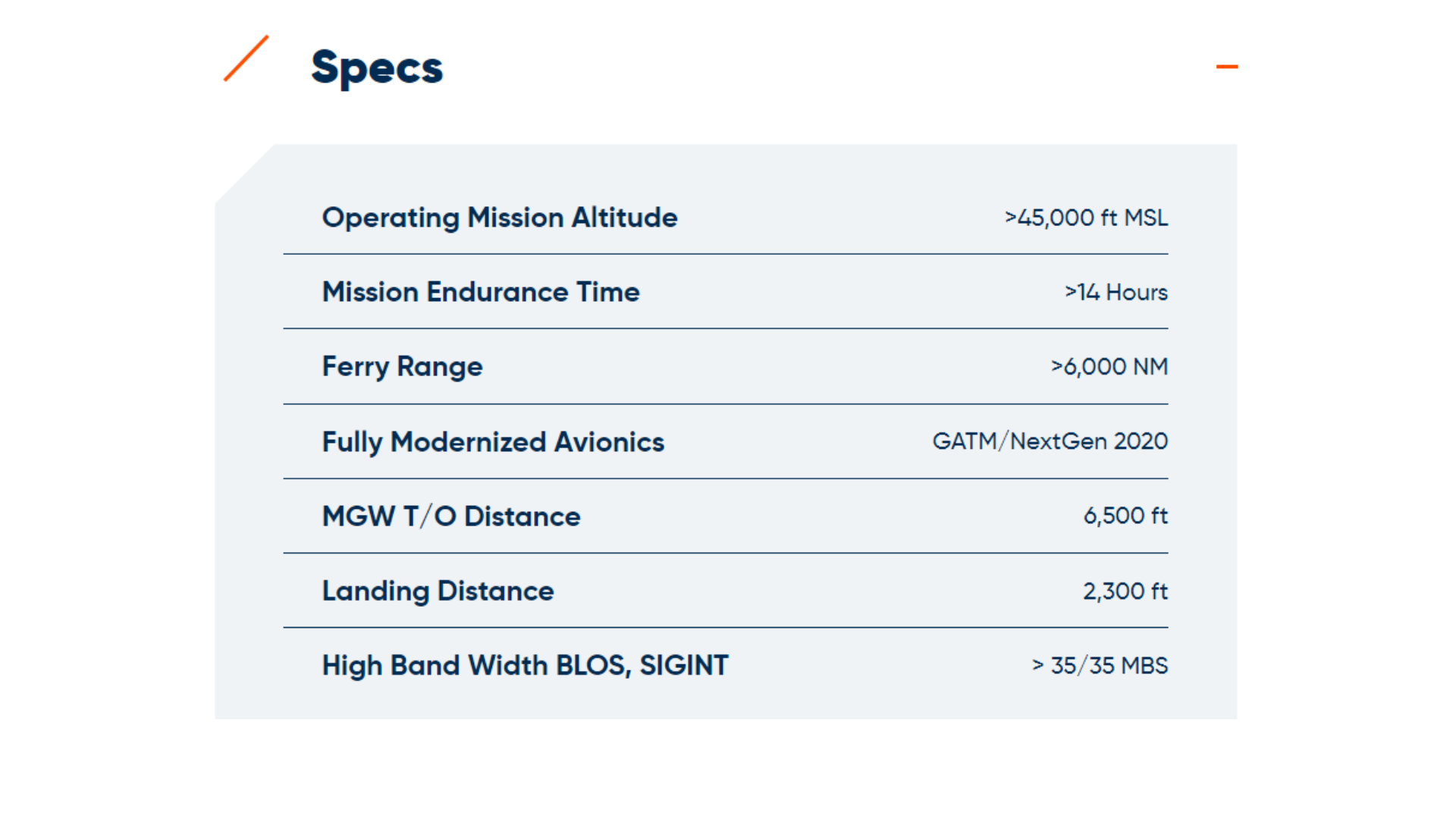
Task: Click the 2,300 ft value
Action: coord(1125,591)
